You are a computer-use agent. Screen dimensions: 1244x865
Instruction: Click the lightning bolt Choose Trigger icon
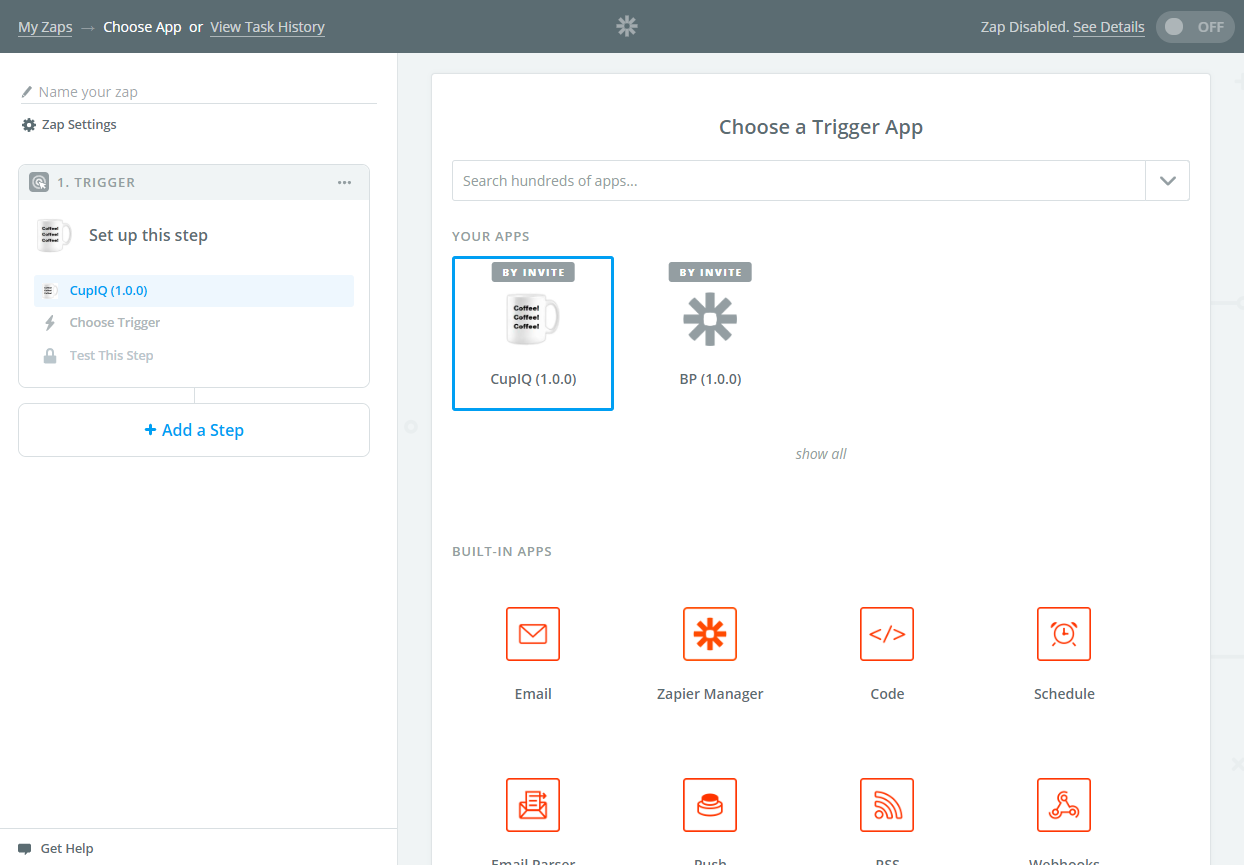pyautogui.click(x=50, y=323)
